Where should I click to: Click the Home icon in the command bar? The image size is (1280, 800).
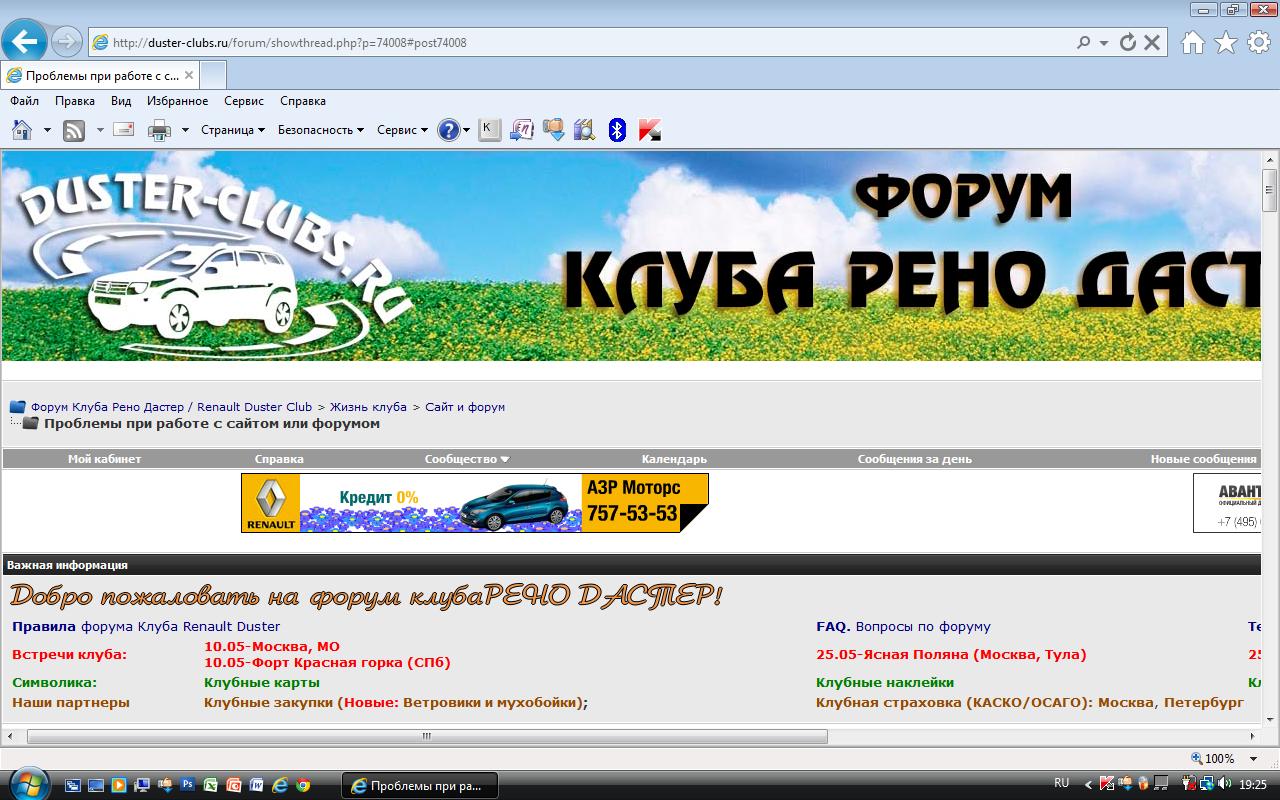click(x=21, y=130)
